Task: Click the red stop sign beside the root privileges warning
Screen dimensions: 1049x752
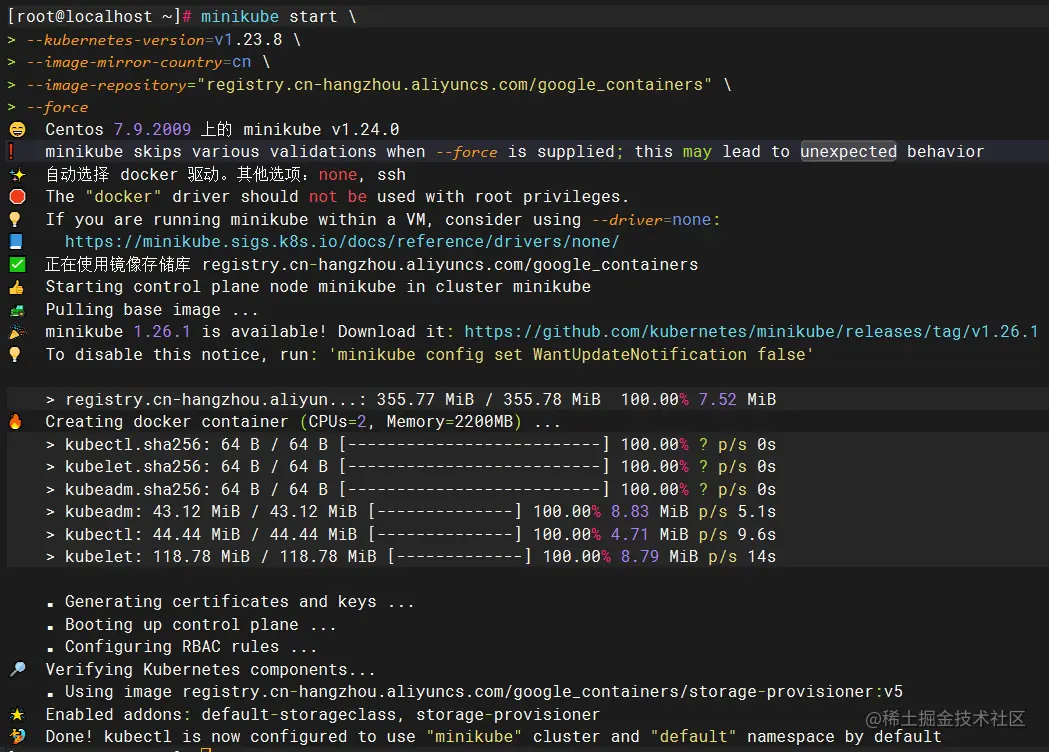Action: click(x=17, y=197)
